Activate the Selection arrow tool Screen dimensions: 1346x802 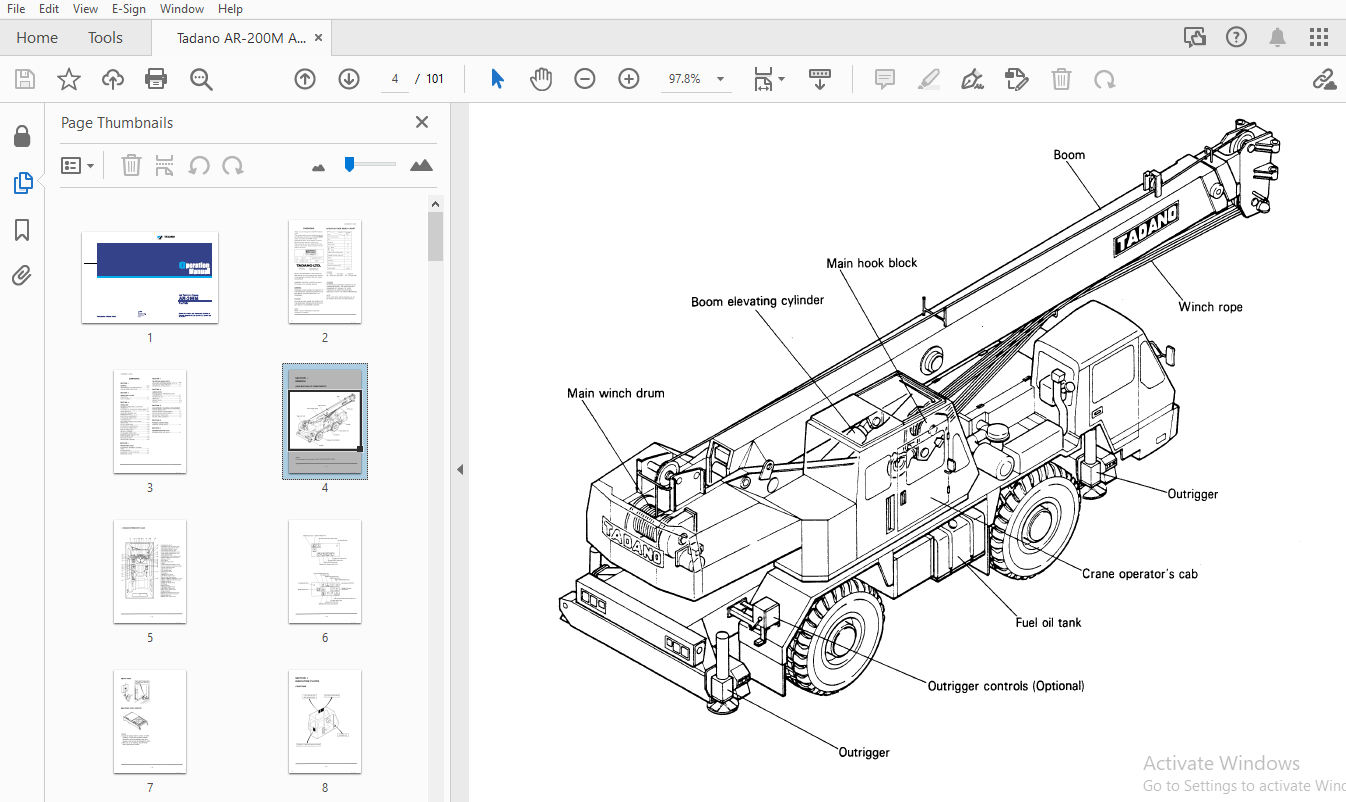coord(497,79)
